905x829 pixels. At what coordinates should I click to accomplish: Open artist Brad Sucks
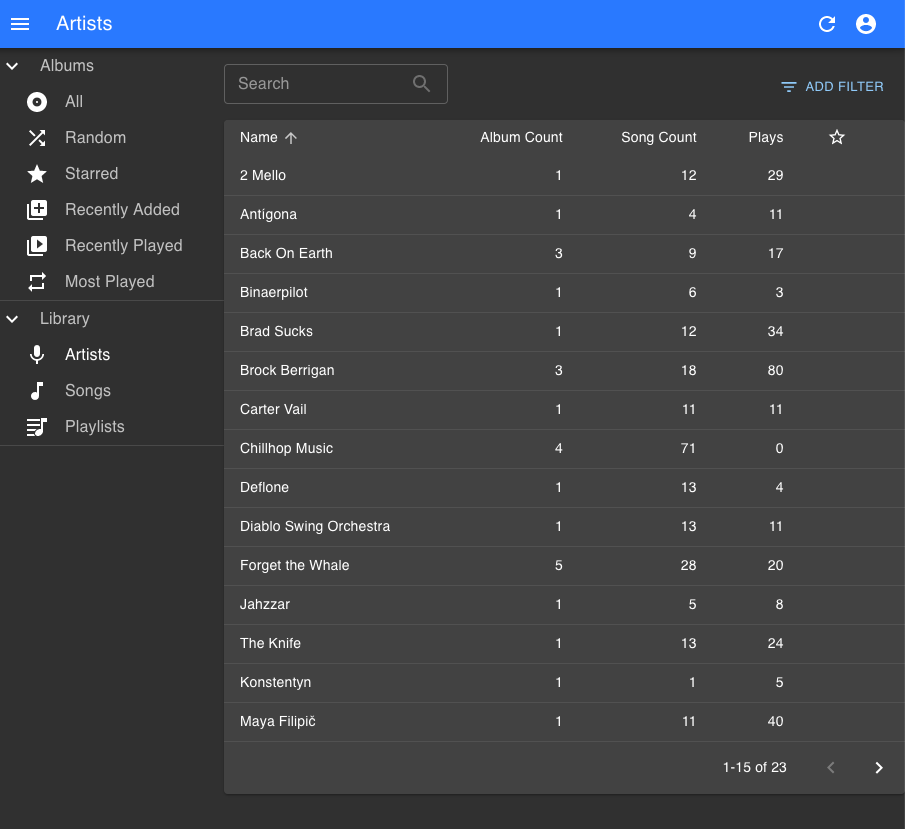click(564, 331)
